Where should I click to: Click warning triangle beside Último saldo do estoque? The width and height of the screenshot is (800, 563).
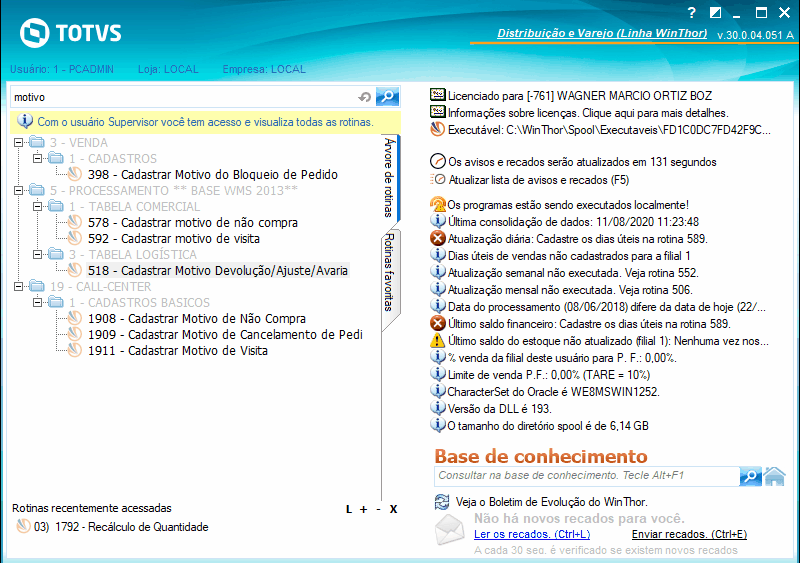tap(438, 340)
